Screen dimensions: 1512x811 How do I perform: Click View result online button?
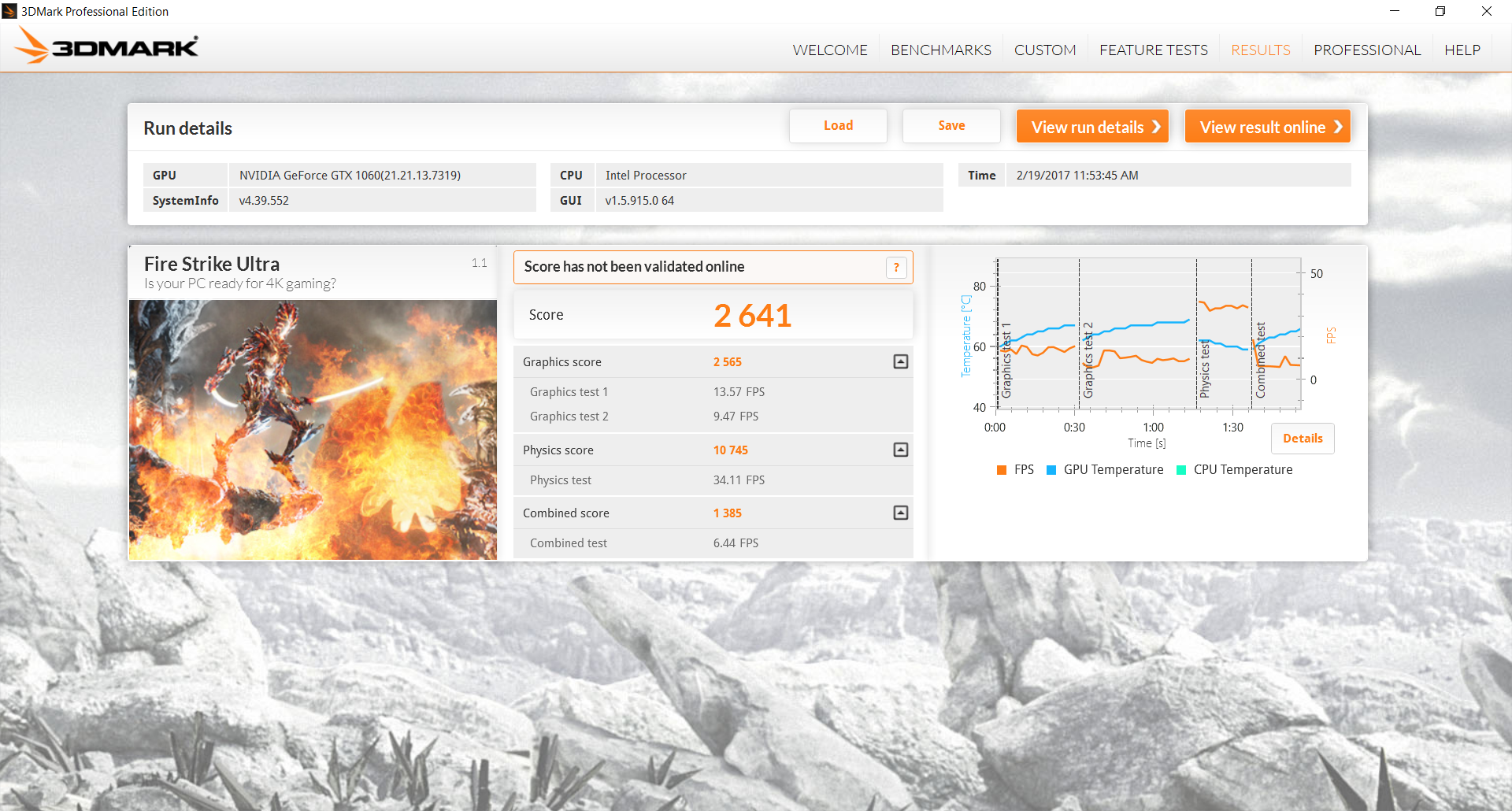tap(1268, 126)
